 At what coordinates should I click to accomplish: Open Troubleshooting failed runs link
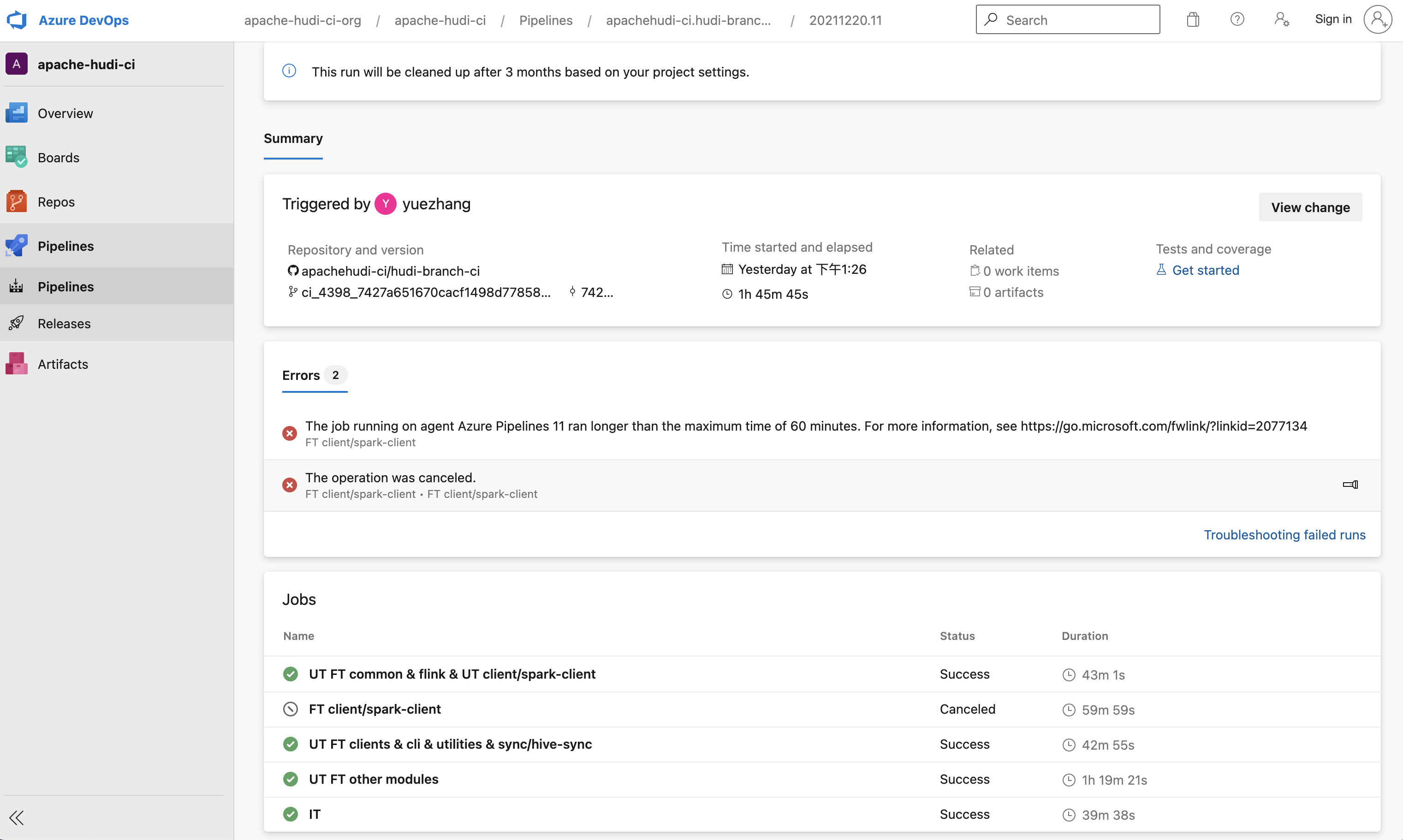pos(1284,535)
